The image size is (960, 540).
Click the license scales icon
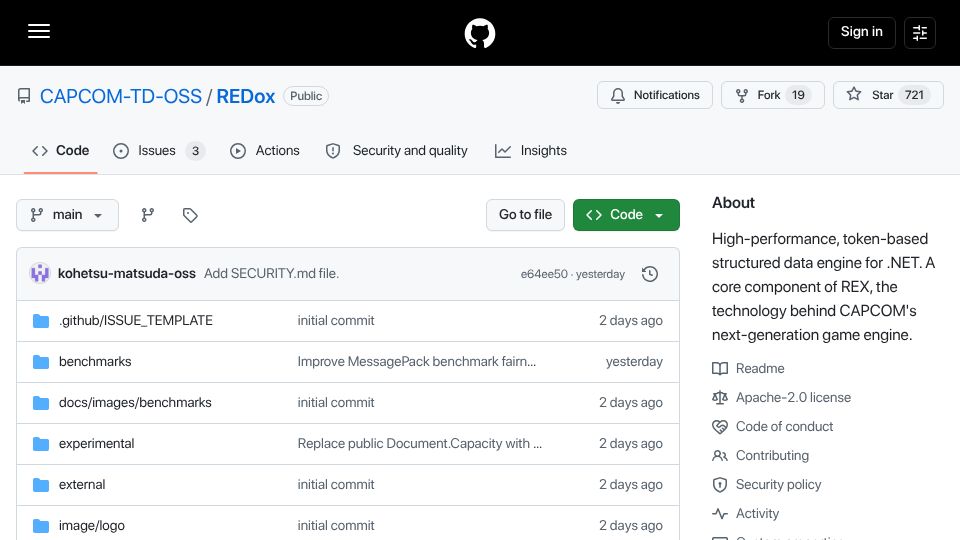click(x=720, y=397)
